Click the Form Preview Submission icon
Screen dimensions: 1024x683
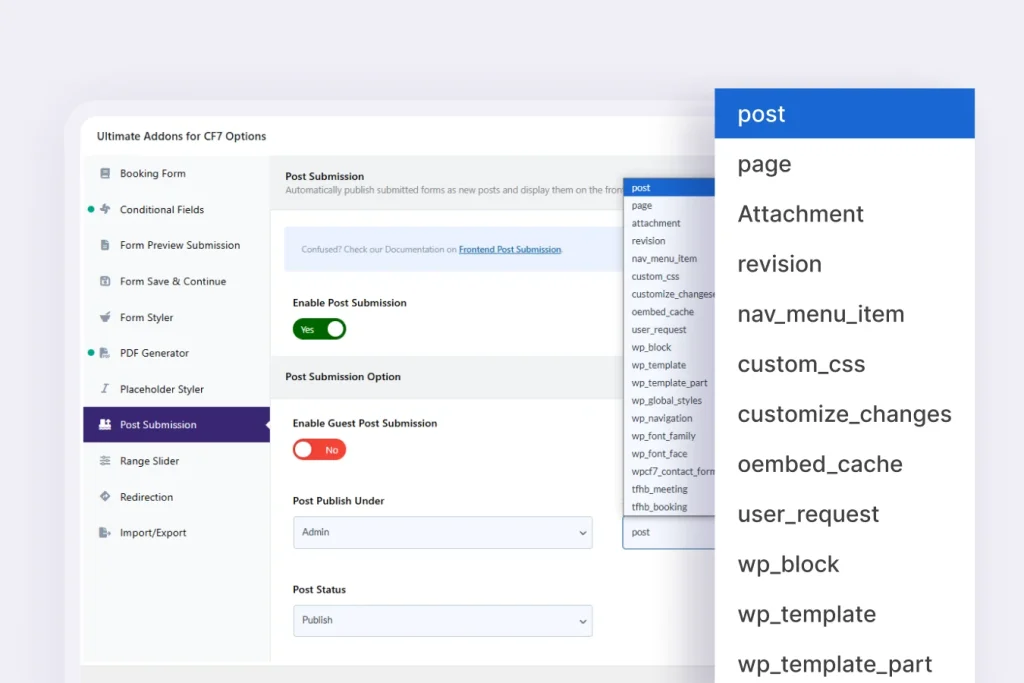pyautogui.click(x=104, y=245)
